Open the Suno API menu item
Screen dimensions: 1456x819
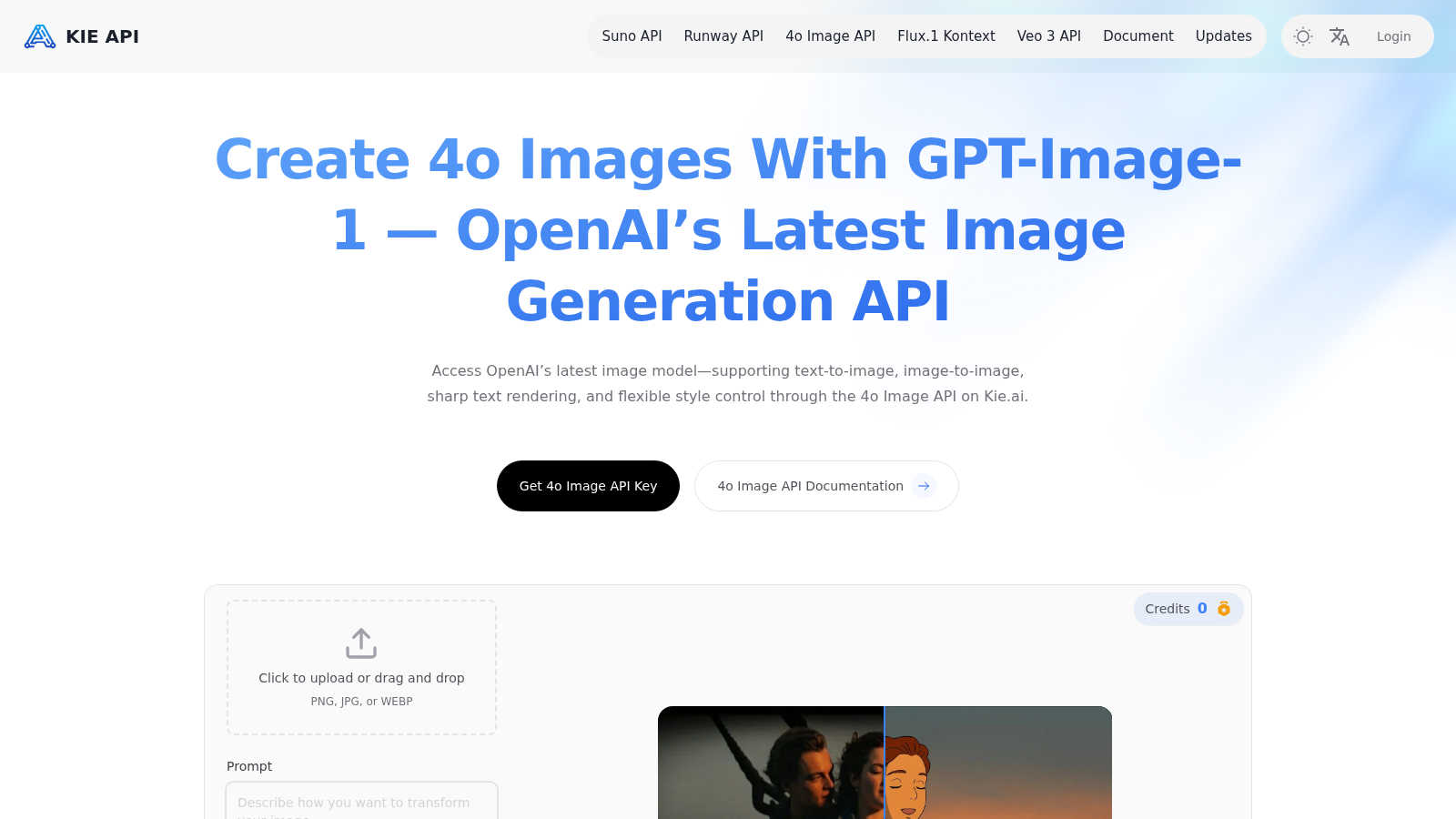pos(632,36)
